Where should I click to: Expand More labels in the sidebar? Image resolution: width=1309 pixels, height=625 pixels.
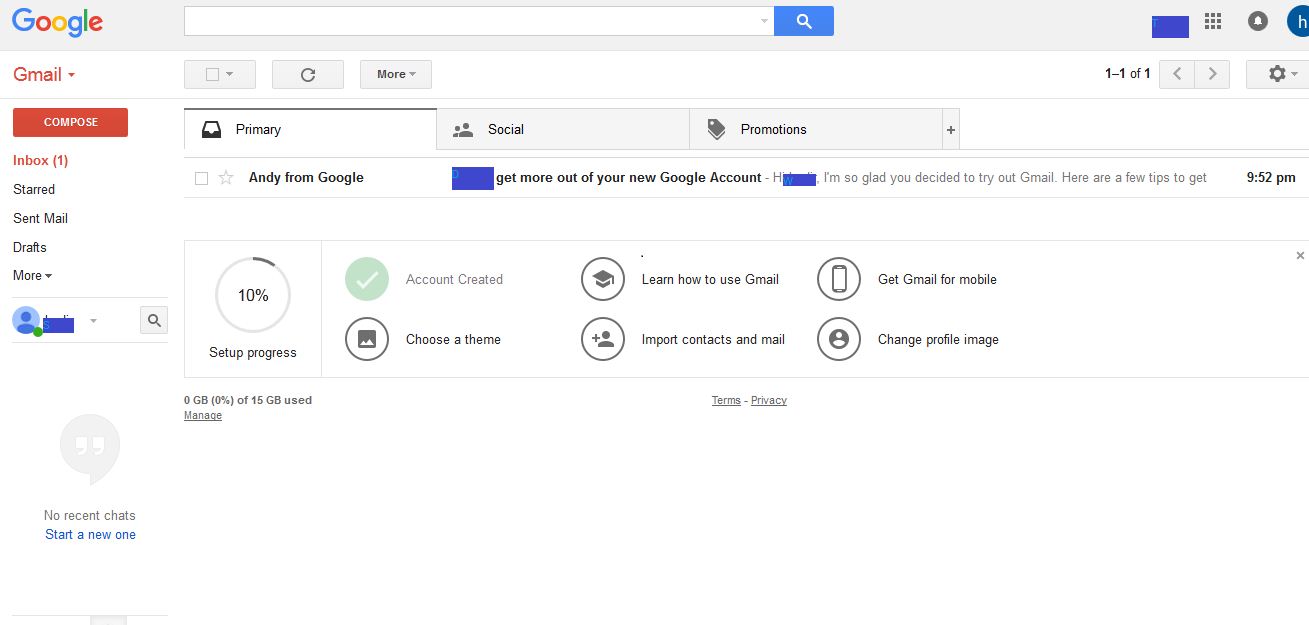pos(32,276)
